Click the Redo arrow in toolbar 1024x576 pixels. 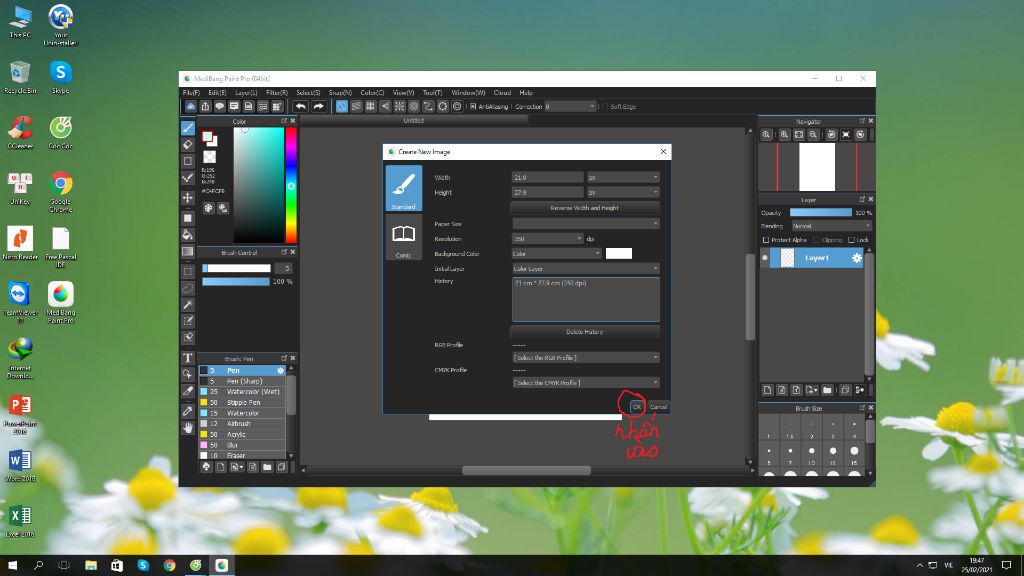pos(318,106)
